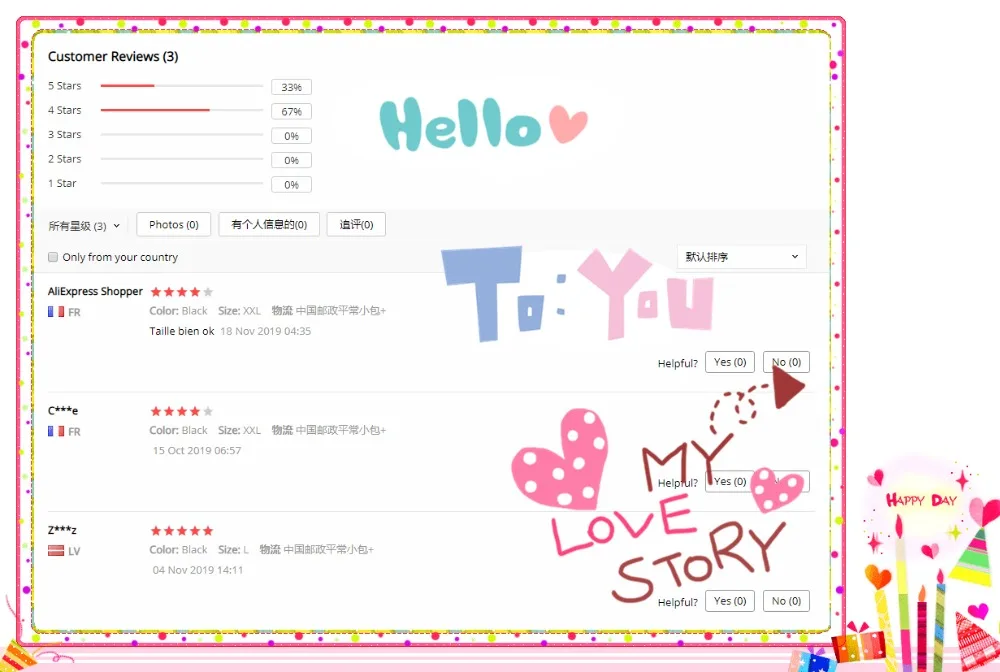
Task: Check the 'Only from your country' checkbox
Action: [53, 257]
